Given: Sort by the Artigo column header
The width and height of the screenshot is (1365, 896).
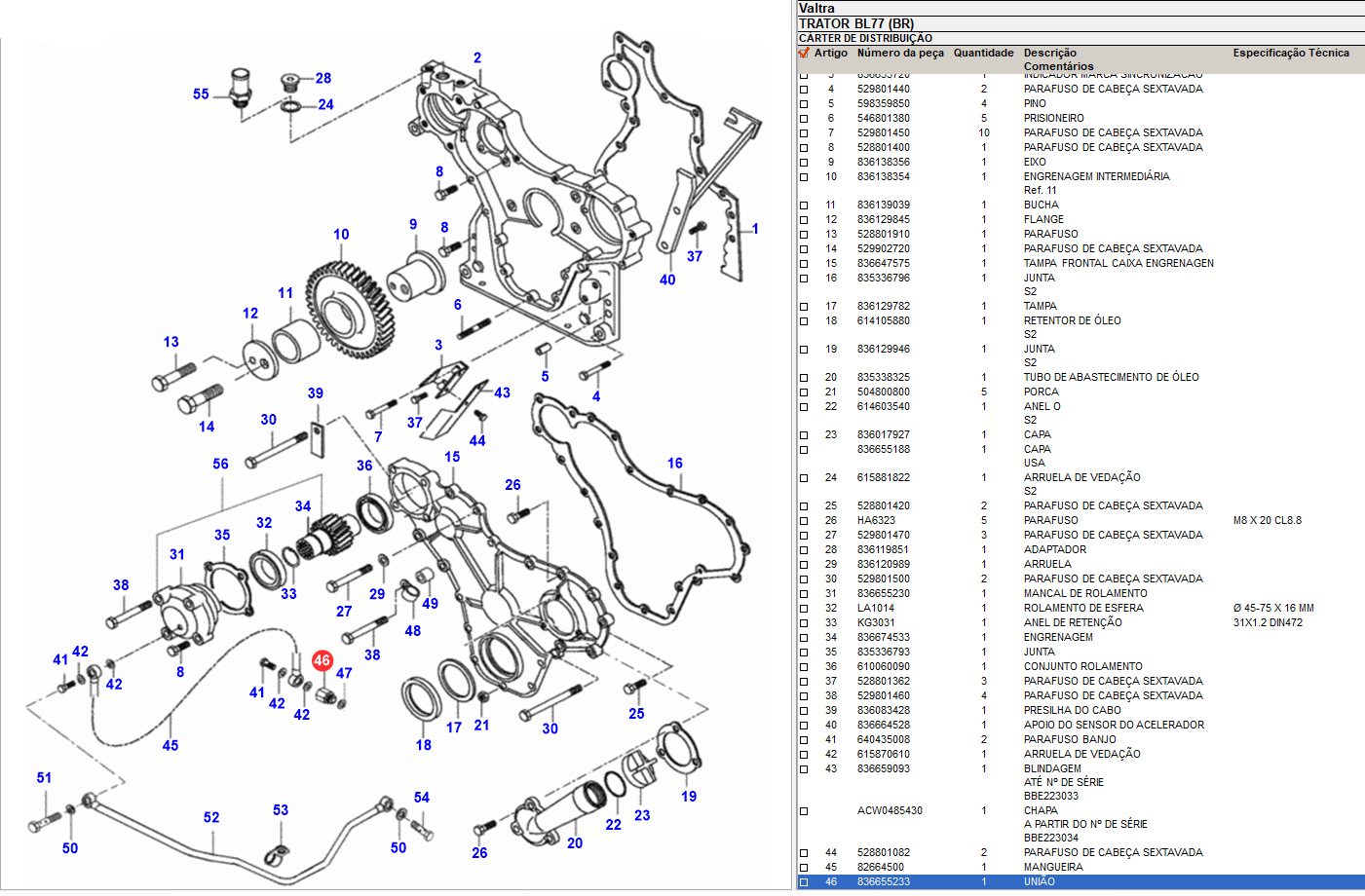Looking at the screenshot, I should (830, 54).
